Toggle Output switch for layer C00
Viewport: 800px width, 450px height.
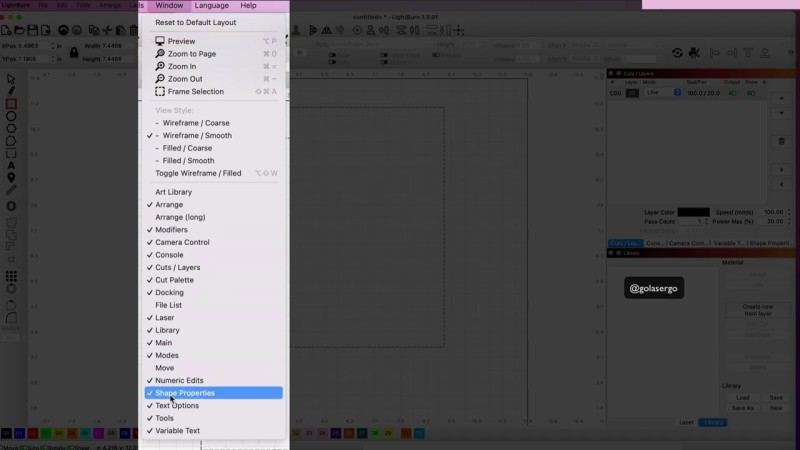(x=734, y=93)
